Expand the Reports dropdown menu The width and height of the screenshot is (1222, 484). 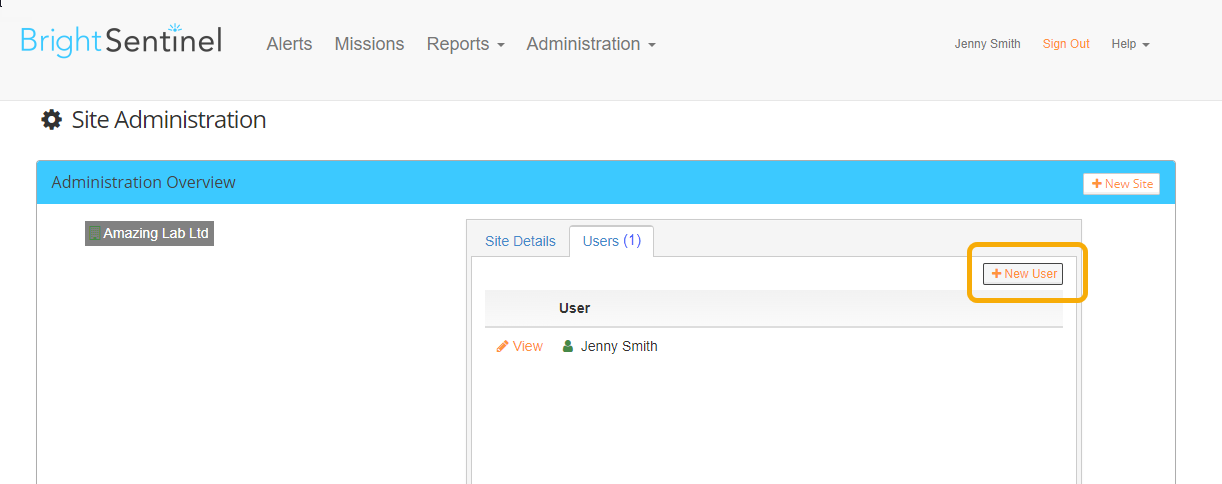point(465,44)
